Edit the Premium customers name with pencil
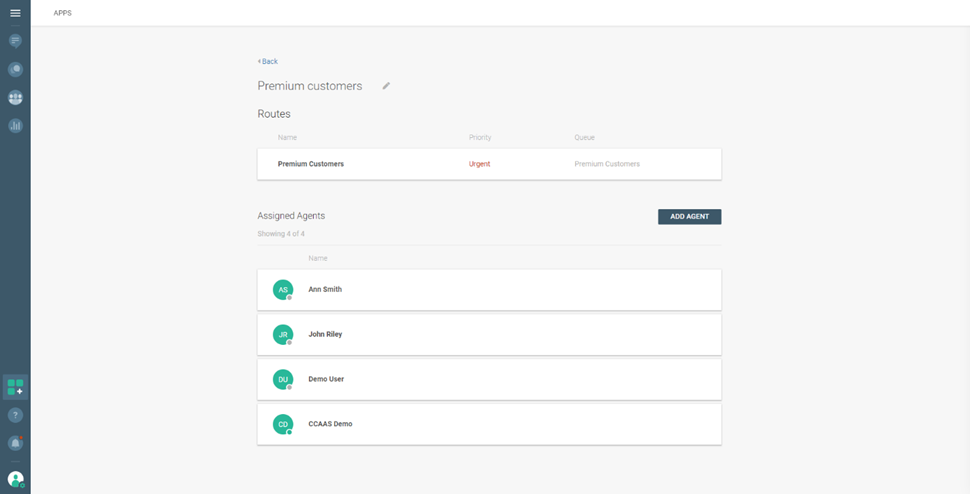 386,86
